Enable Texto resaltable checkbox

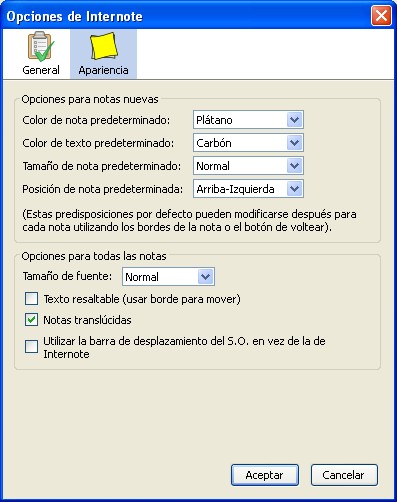[31, 299]
